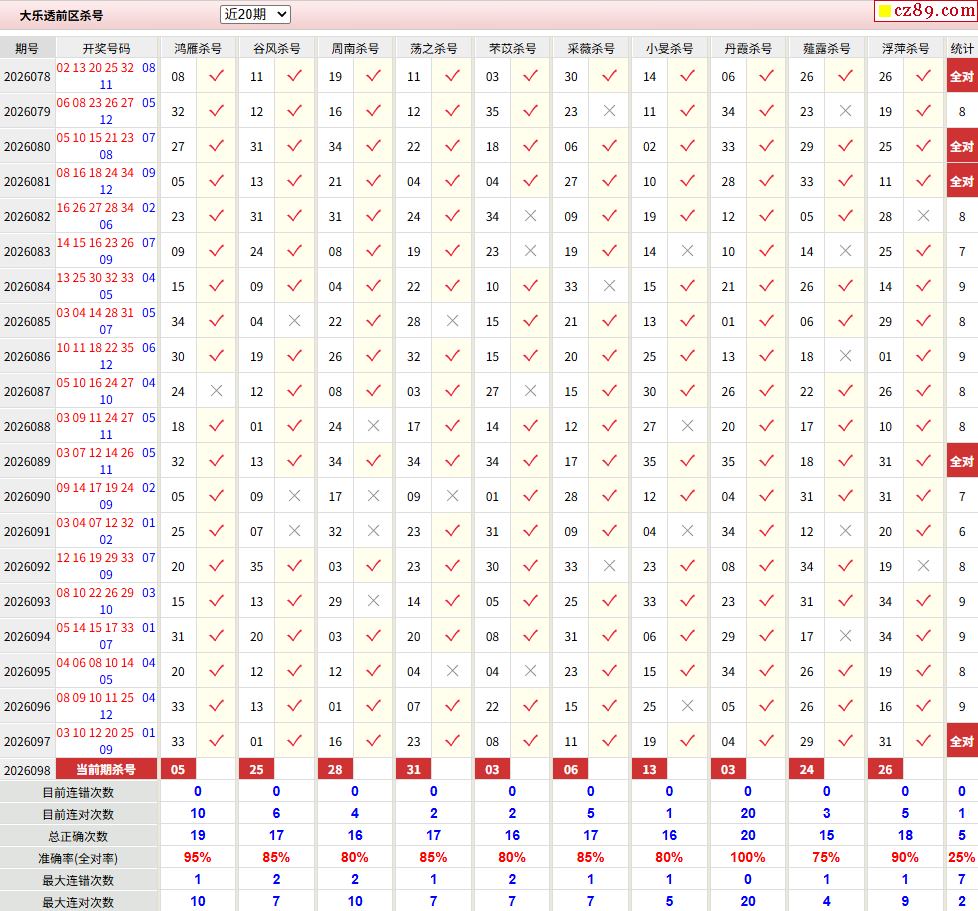Viewport: 978px width, 911px height.
Task: Click the X mark under 芣苡杀号 in row 2026095
Action: 531,671
